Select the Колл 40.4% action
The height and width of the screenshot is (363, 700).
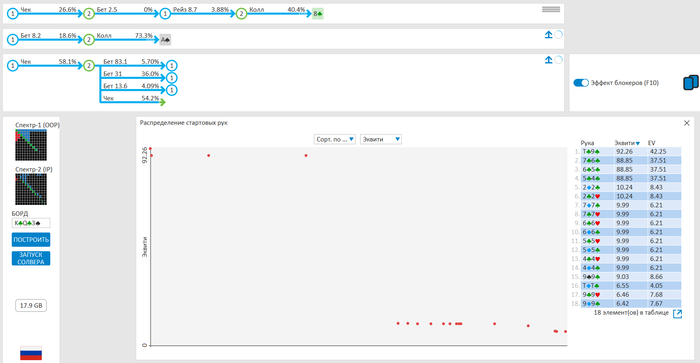coord(277,10)
